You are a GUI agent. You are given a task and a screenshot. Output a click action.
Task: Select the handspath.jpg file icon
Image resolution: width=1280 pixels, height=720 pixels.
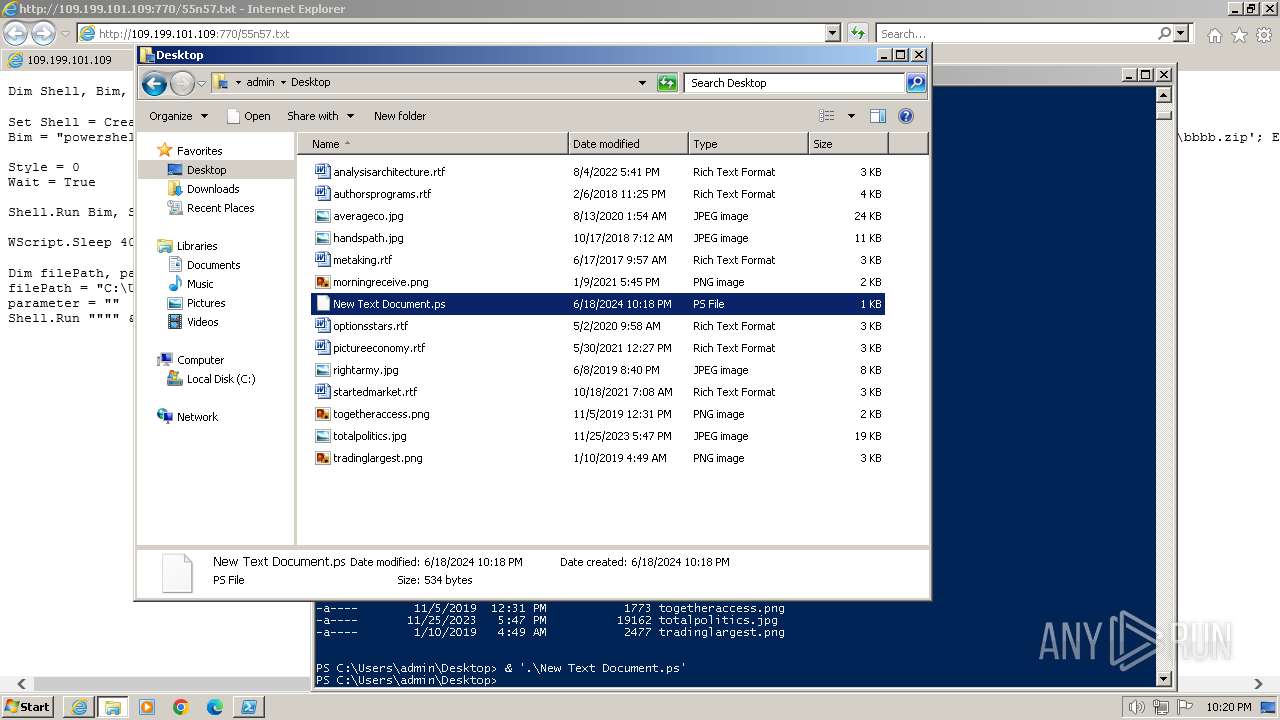click(322, 238)
